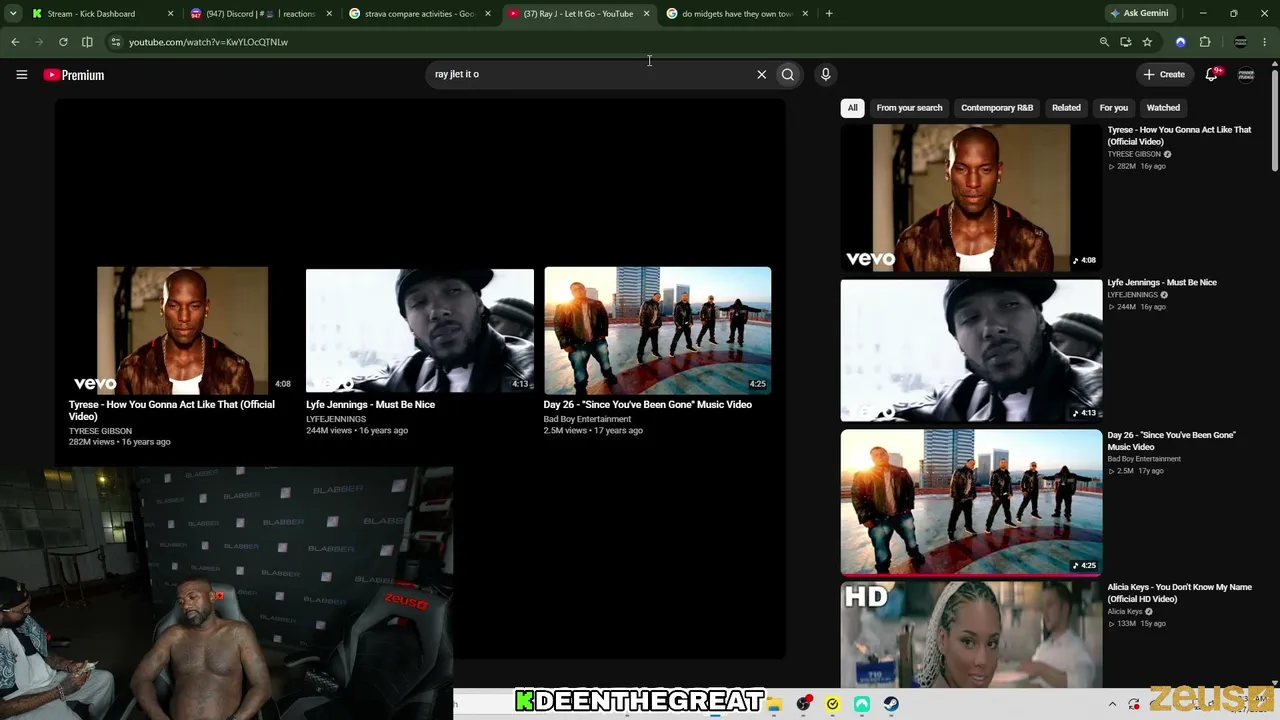Open the YouTube hamburger guide menu
Image resolution: width=1280 pixels, height=720 pixels.
tap(21, 74)
